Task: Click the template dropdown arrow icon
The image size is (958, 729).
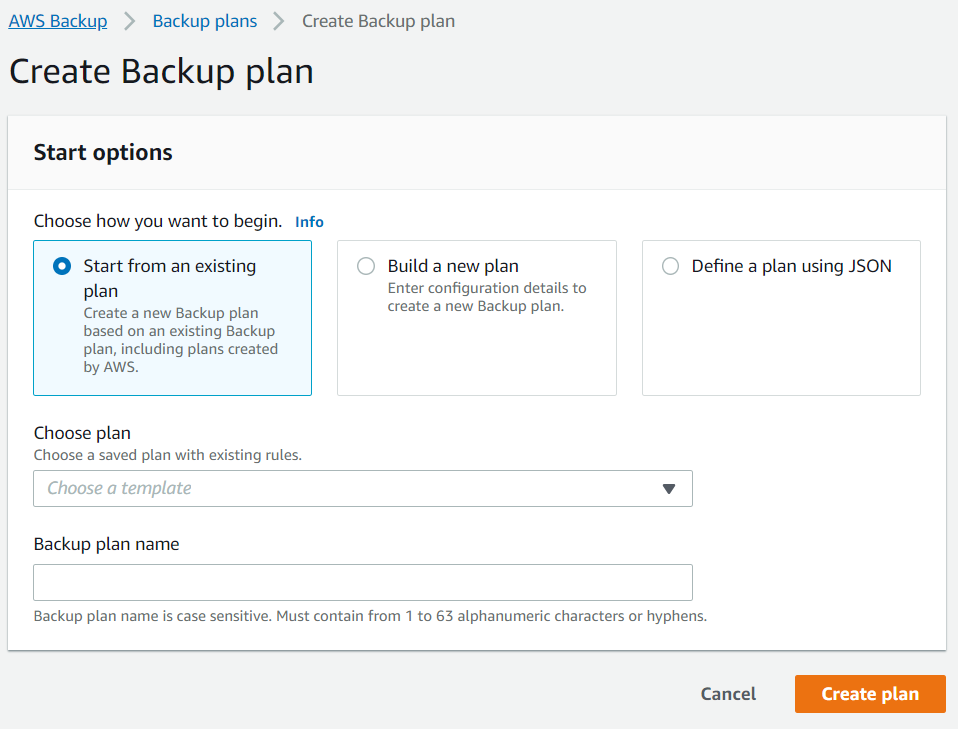Action: (x=669, y=489)
